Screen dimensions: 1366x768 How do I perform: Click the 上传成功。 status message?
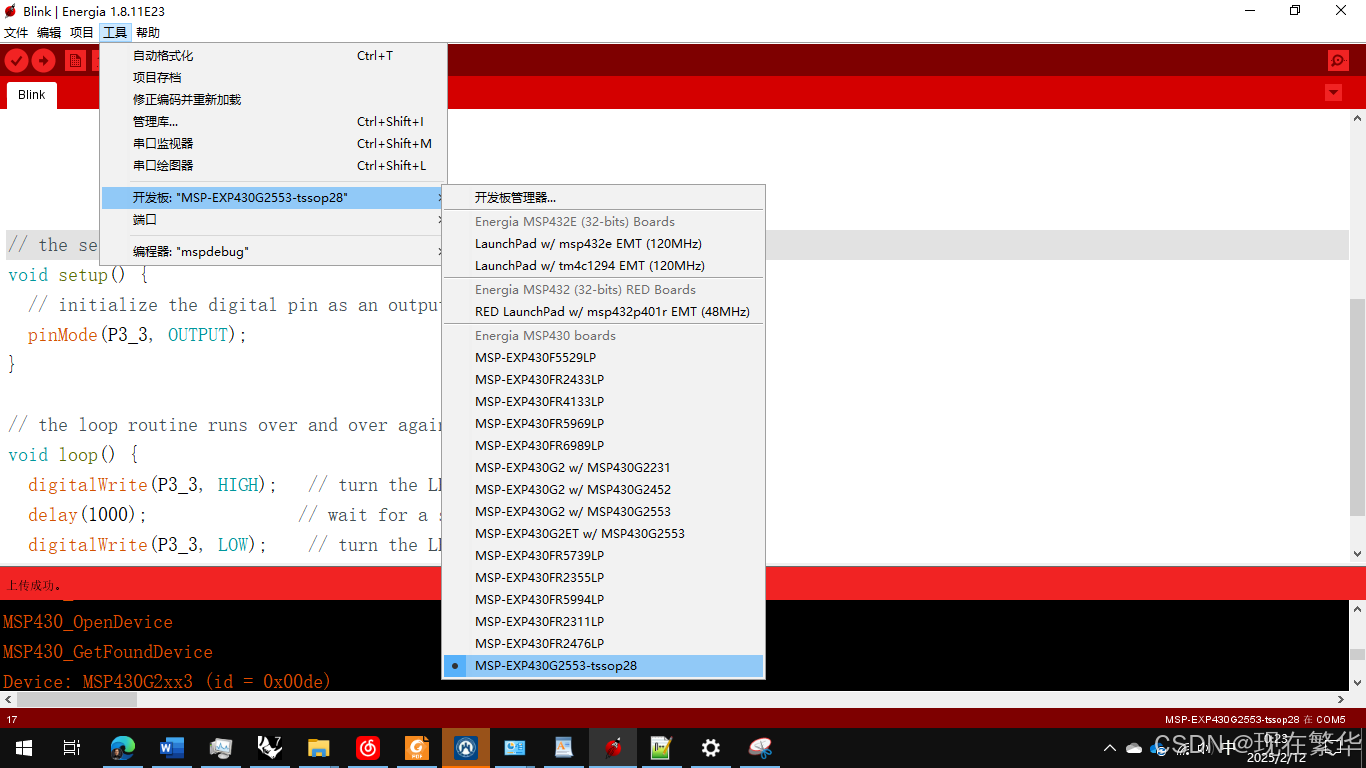[35, 585]
